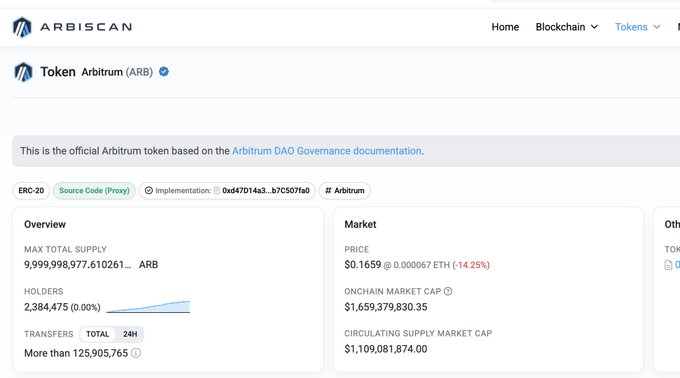The width and height of the screenshot is (680, 378).
Task: Open Arbitrum DAO Governance documentation link
Action: click(x=327, y=151)
